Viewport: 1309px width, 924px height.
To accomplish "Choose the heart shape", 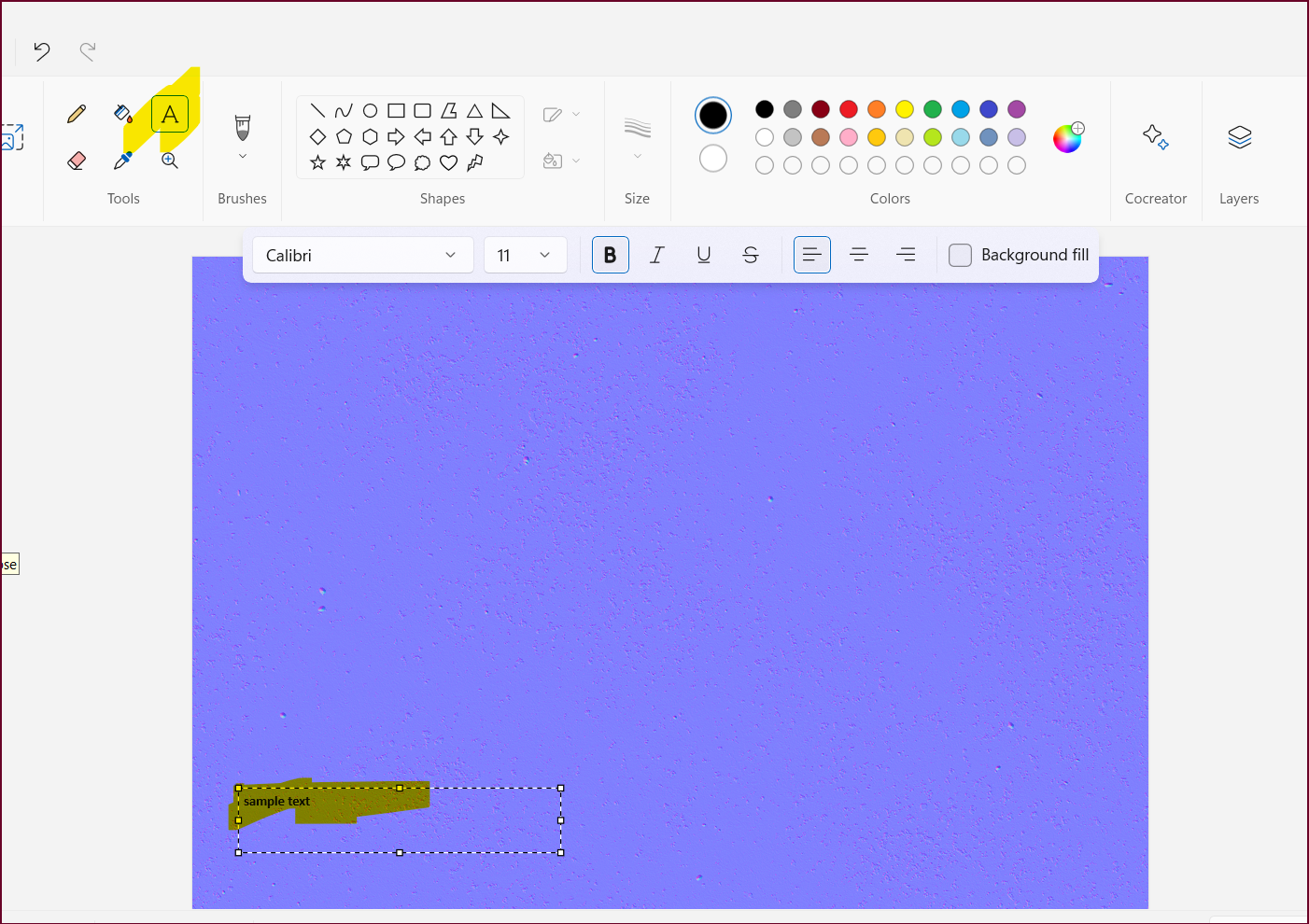I will click(449, 162).
